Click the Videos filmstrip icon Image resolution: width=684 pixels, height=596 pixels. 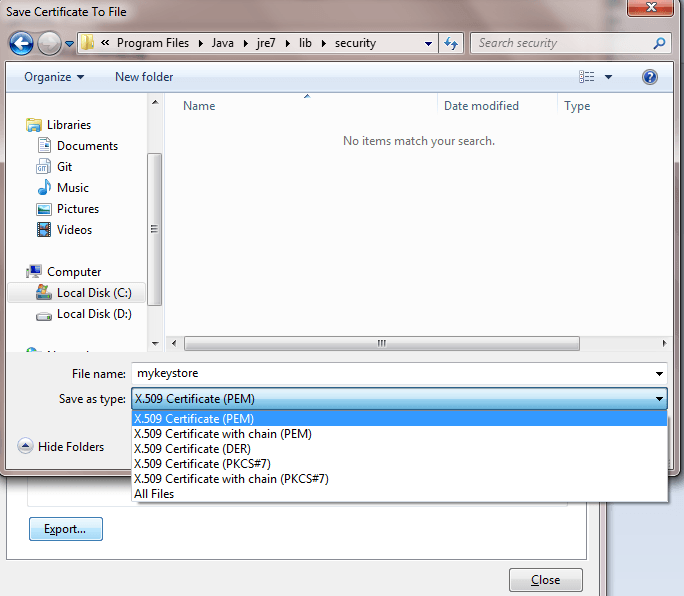[44, 229]
